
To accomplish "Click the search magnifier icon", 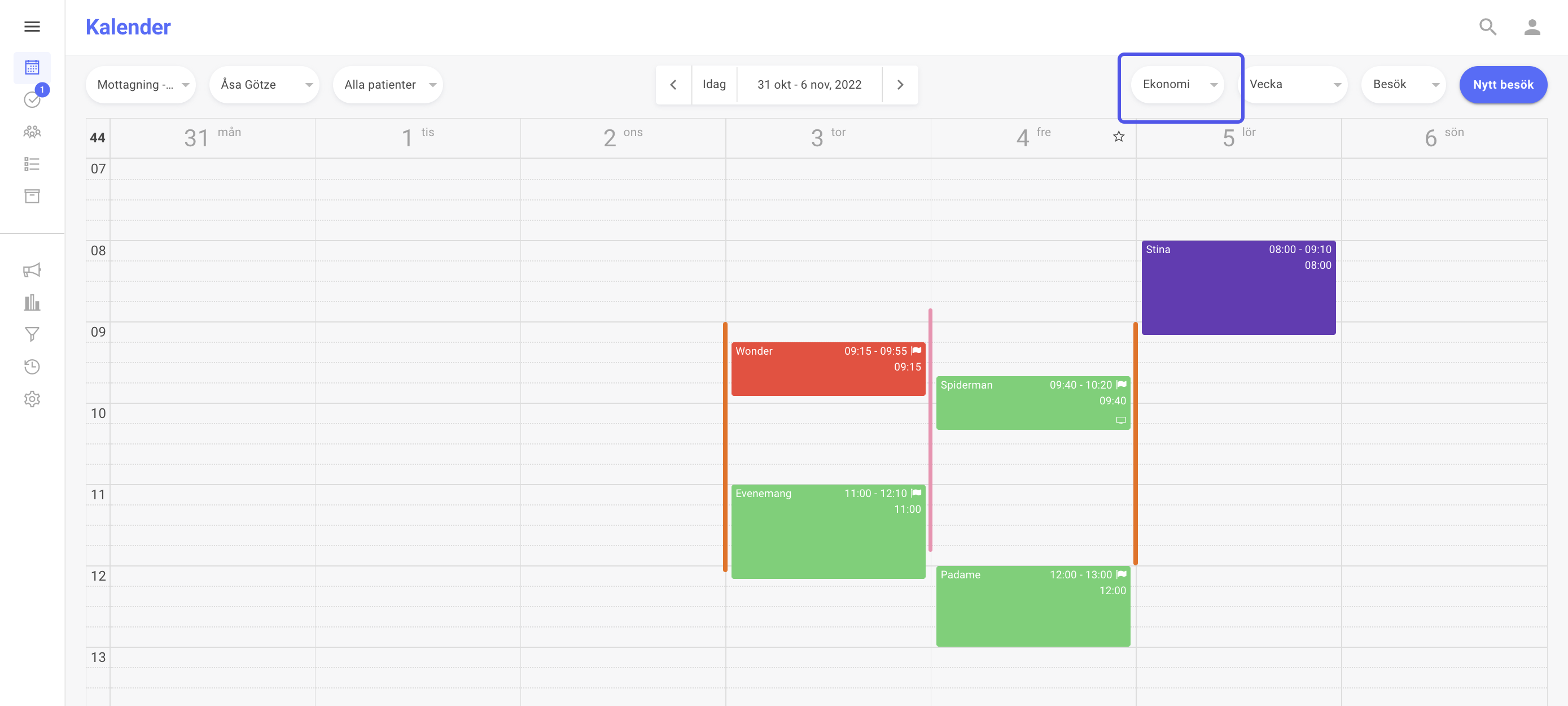I will (1488, 27).
